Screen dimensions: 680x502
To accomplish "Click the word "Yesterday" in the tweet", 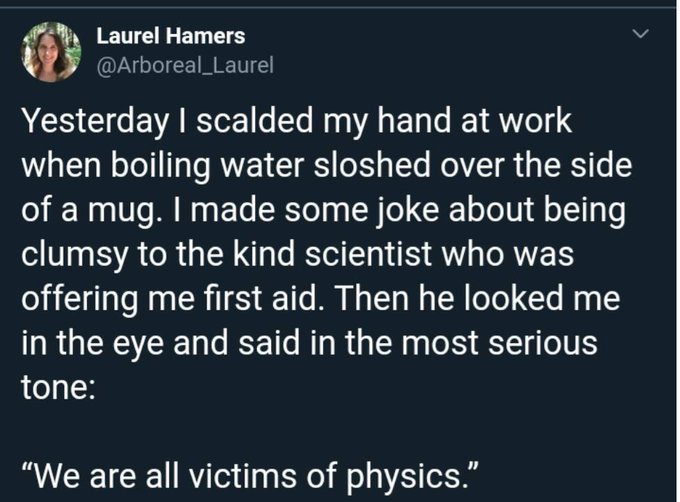I will click(x=95, y=122).
